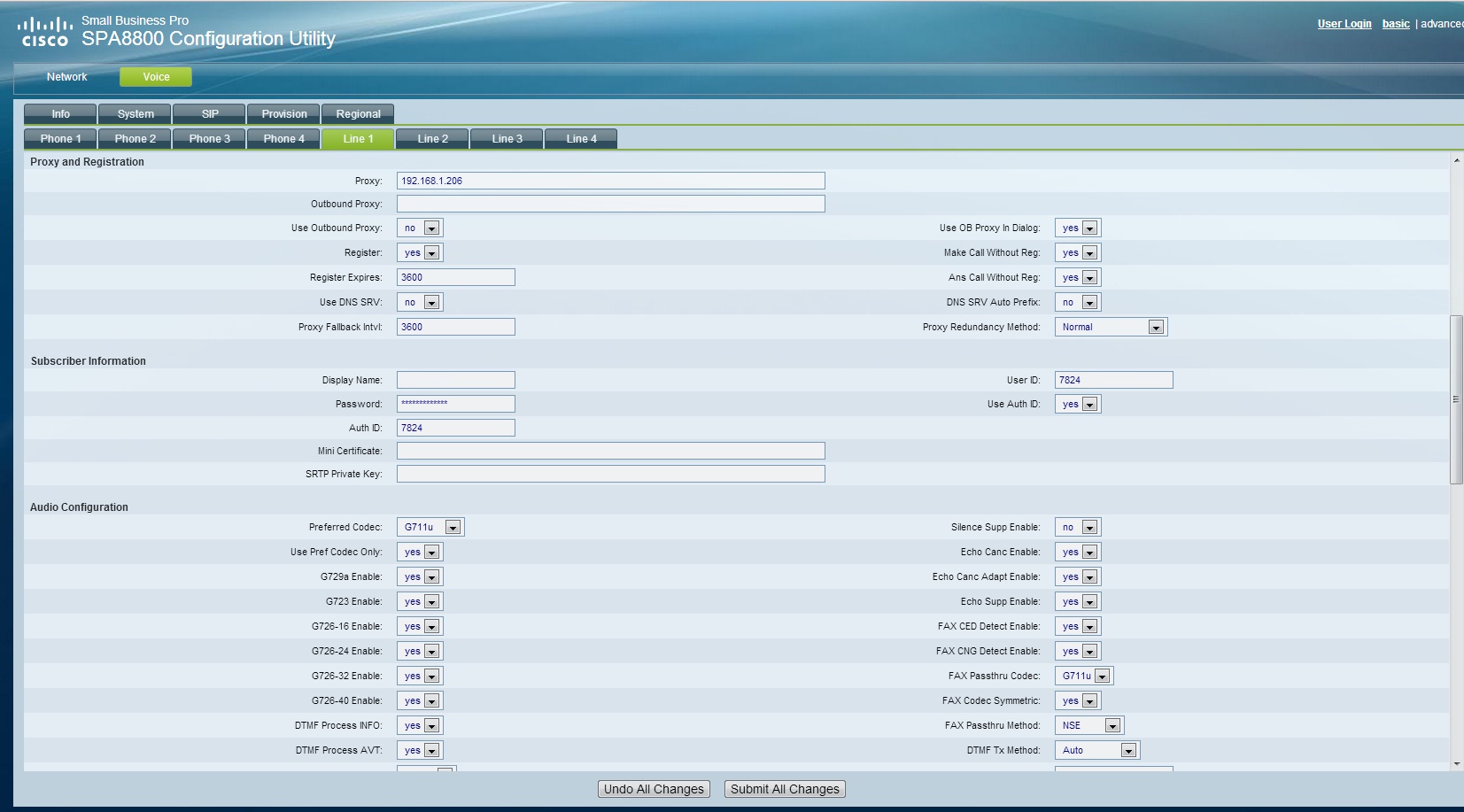Click the Cisco logo in the header
This screenshot has height=812, width=1464.
[x=44, y=31]
